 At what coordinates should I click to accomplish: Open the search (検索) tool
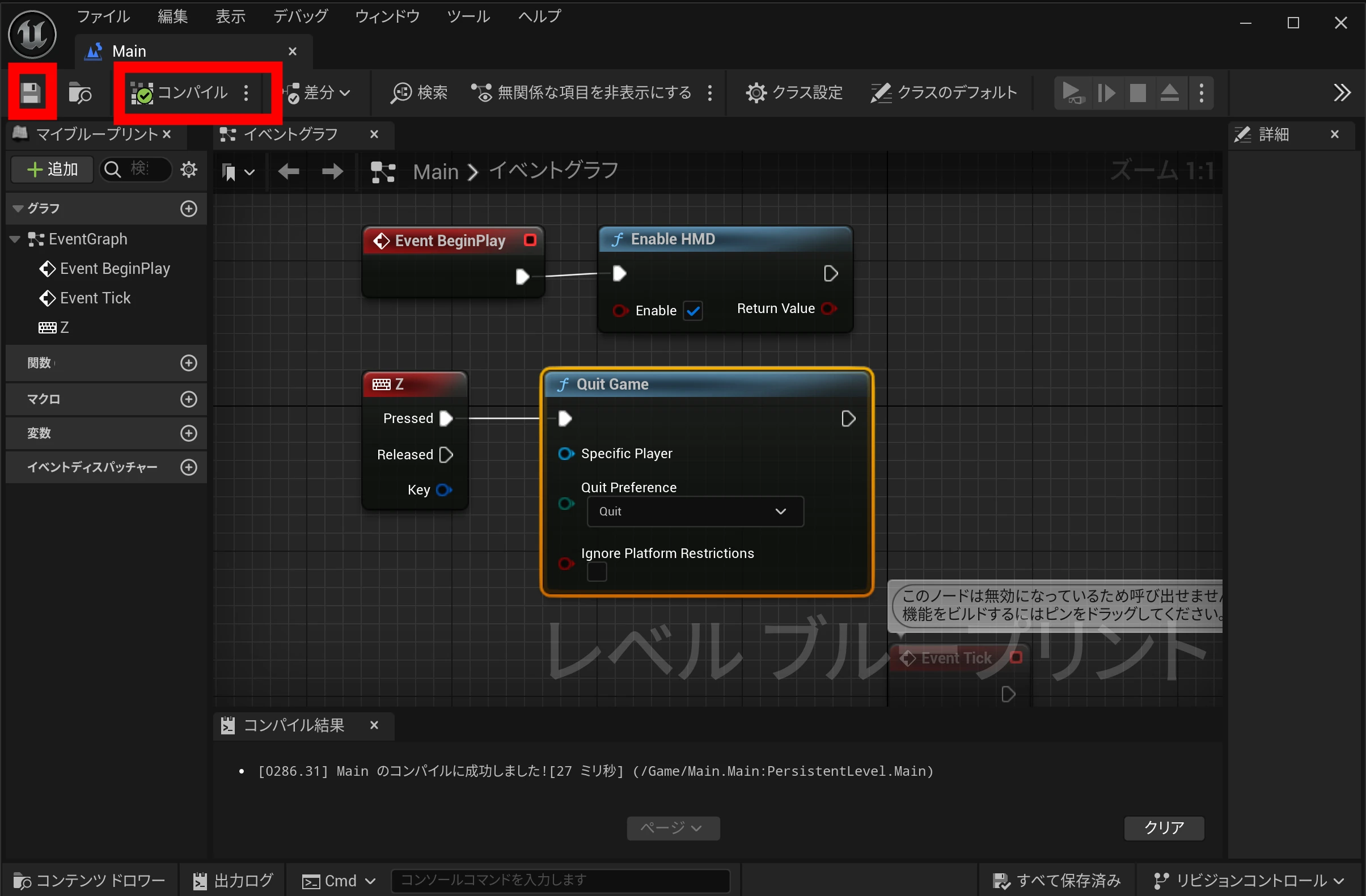419,92
